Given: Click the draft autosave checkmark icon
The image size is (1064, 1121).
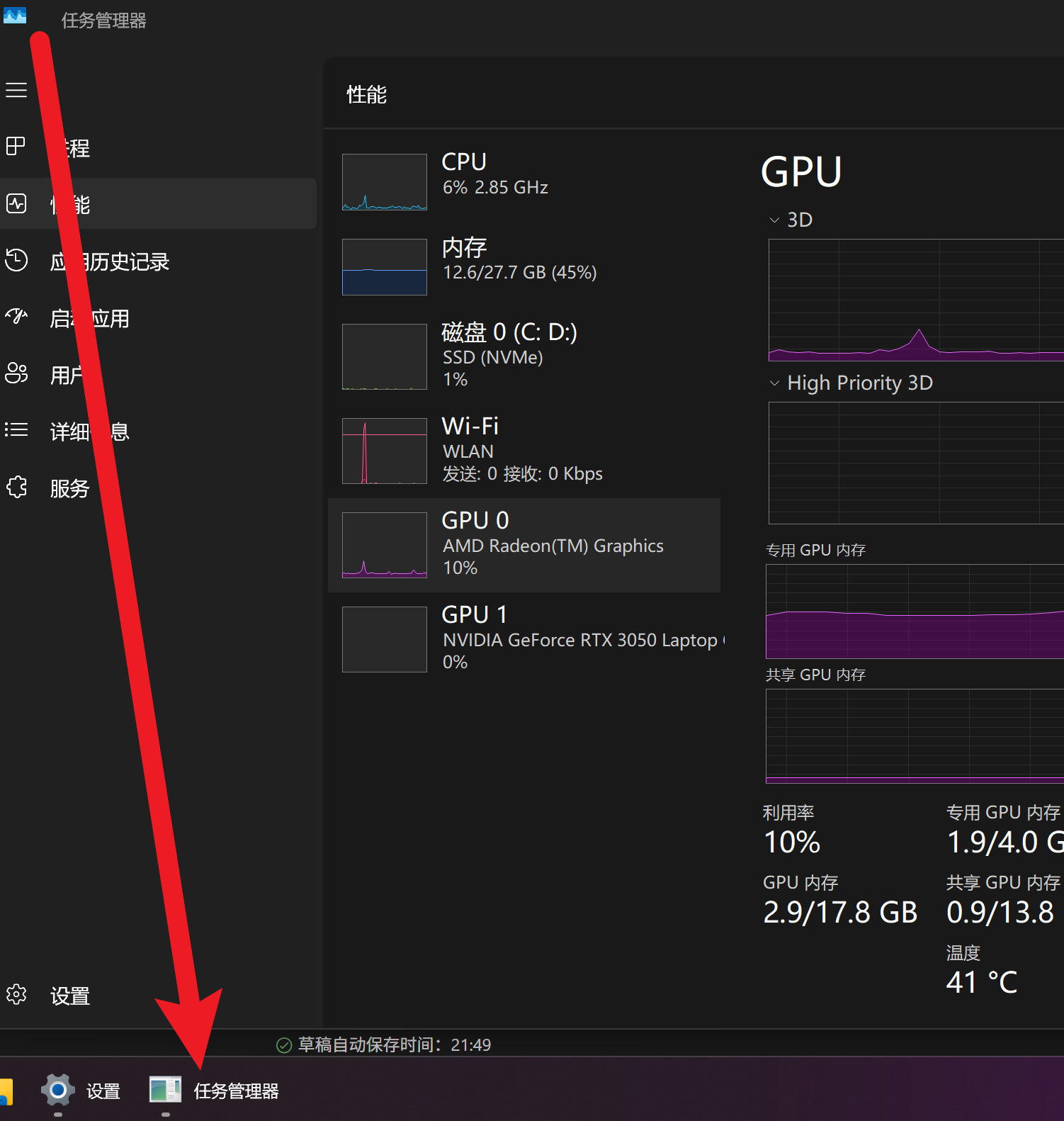Looking at the screenshot, I should coord(284,1045).
